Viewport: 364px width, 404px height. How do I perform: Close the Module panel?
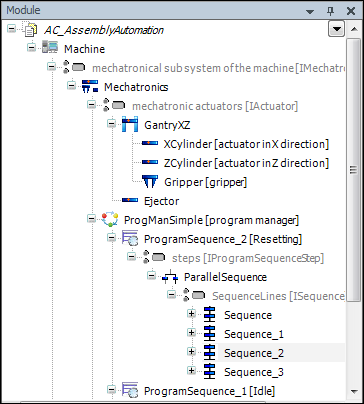point(351,11)
